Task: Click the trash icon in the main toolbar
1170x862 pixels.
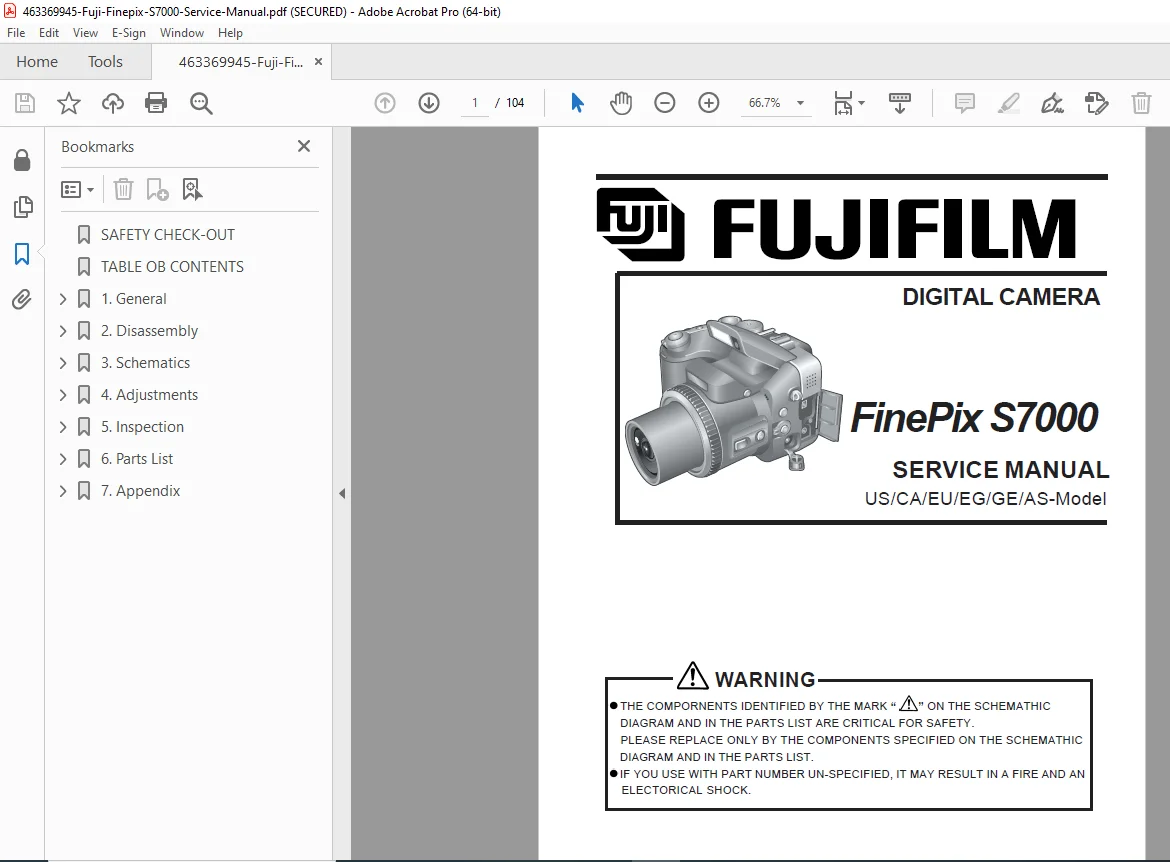Action: pos(1141,103)
